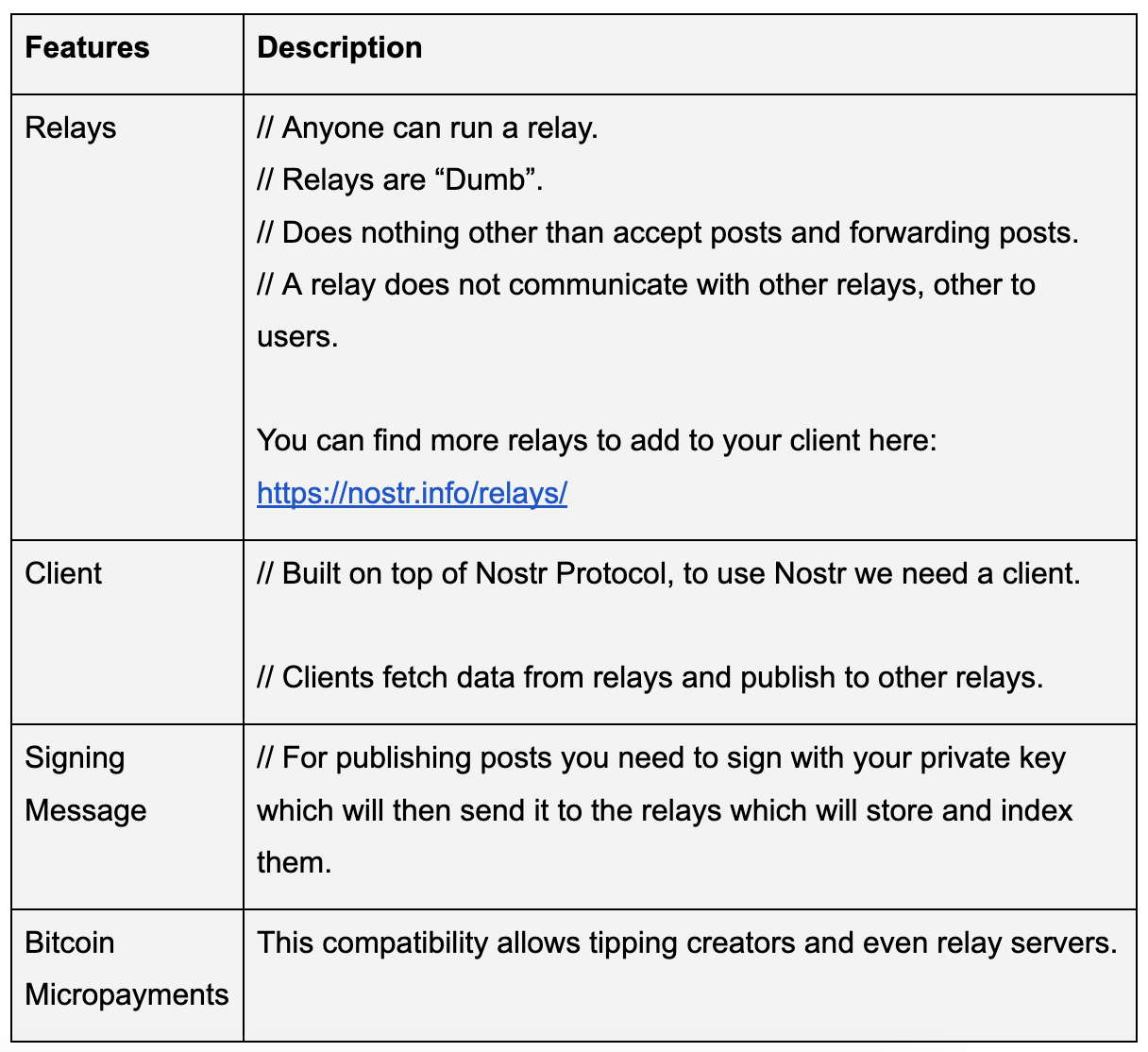Click the Relays feature cell
Image resolution: width=1148 pixels, height=1052 pixels.
(x=71, y=128)
